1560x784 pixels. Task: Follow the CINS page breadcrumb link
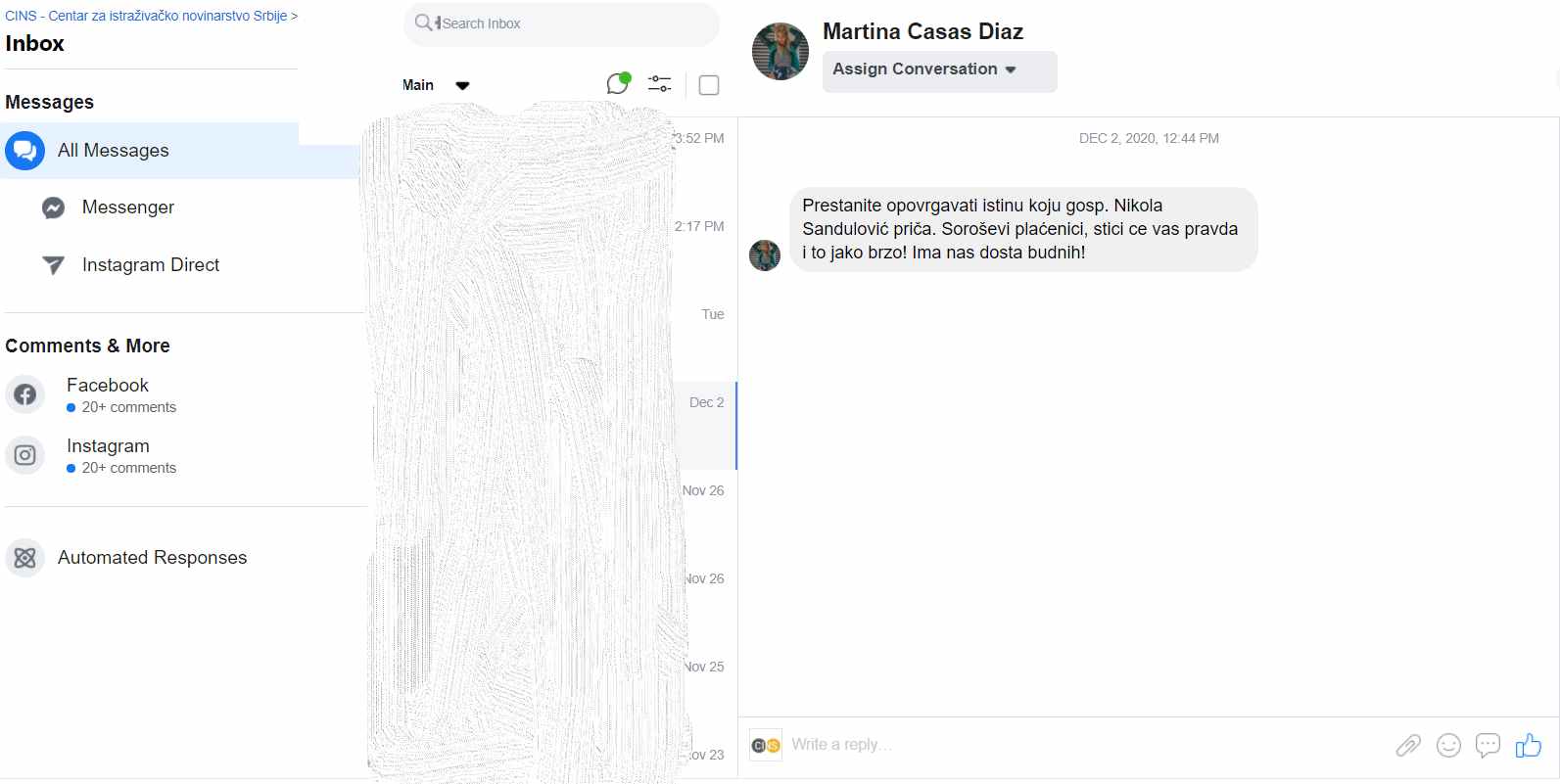coord(147,16)
